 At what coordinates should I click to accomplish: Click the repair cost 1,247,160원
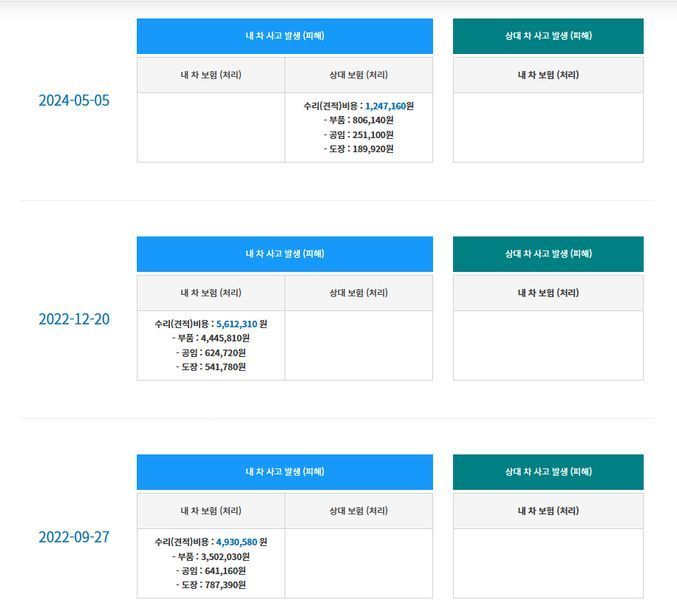[389, 106]
